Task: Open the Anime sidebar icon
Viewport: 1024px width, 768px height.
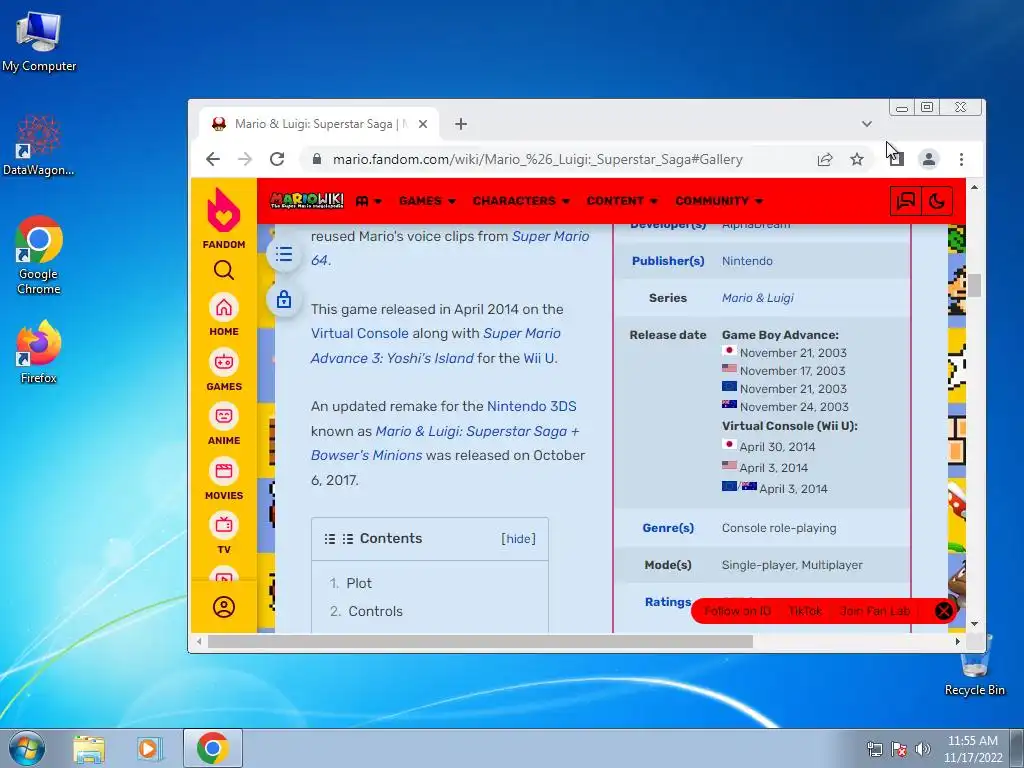Action: (223, 416)
